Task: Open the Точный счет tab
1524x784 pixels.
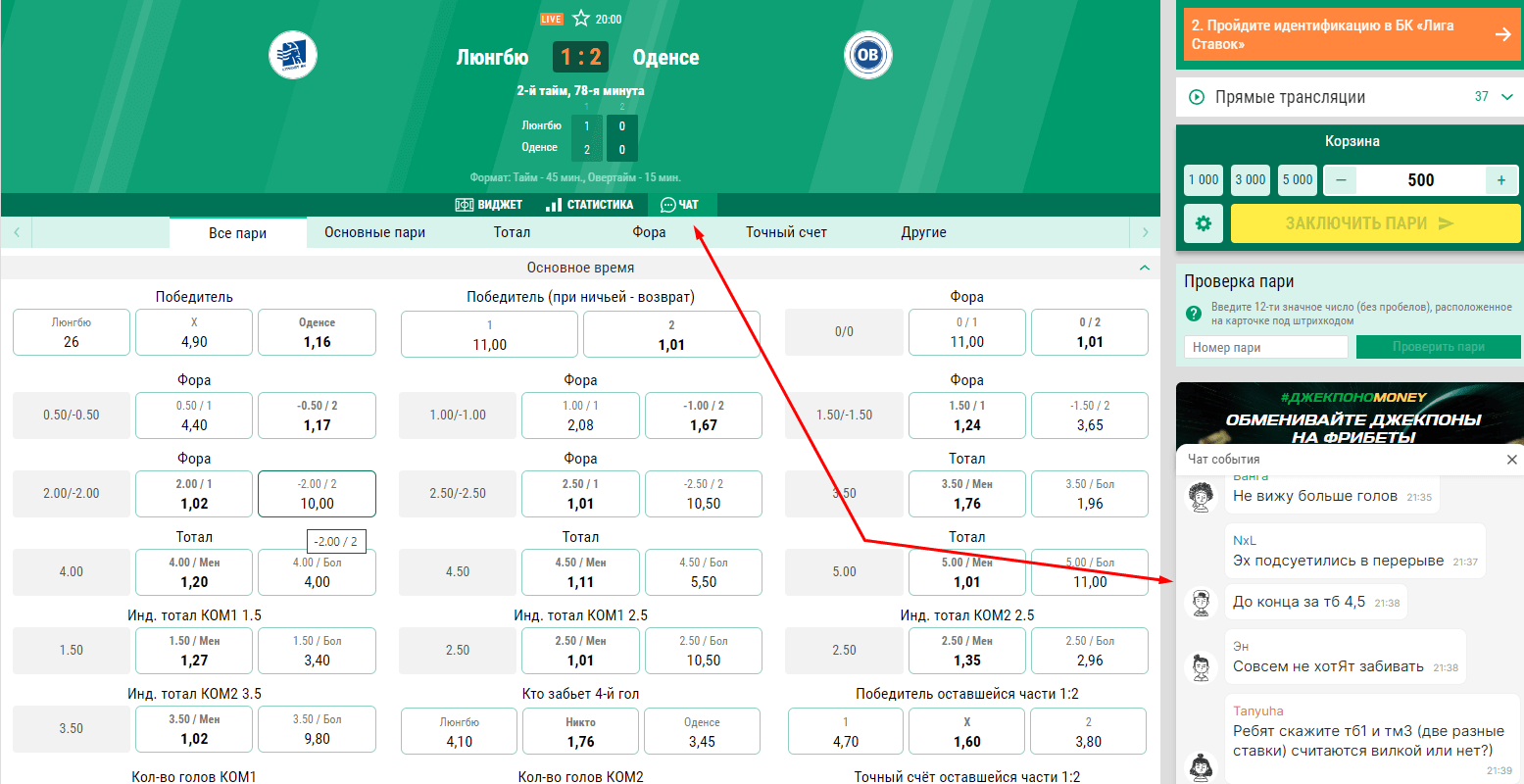Action: (x=786, y=232)
